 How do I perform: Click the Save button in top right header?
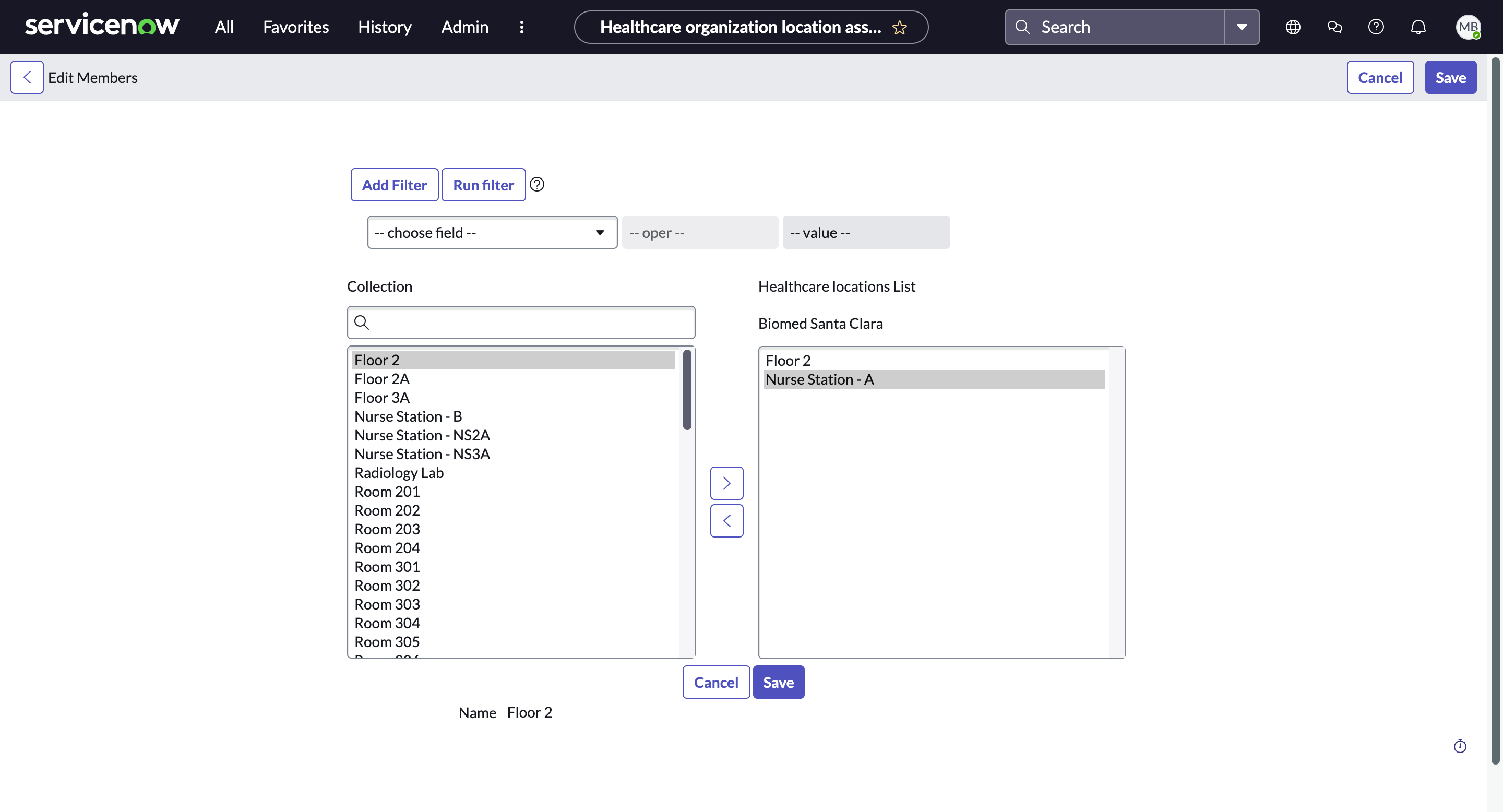click(1450, 77)
